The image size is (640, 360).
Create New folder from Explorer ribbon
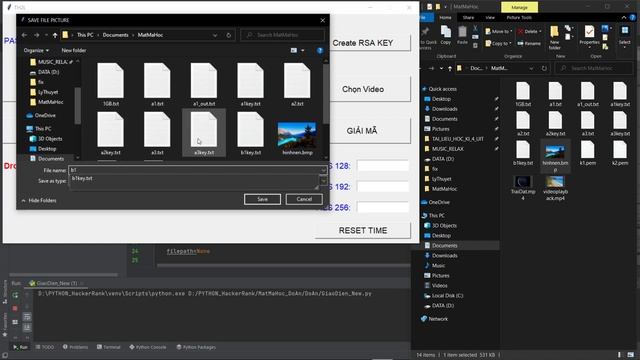pyautogui.click(x=554, y=38)
